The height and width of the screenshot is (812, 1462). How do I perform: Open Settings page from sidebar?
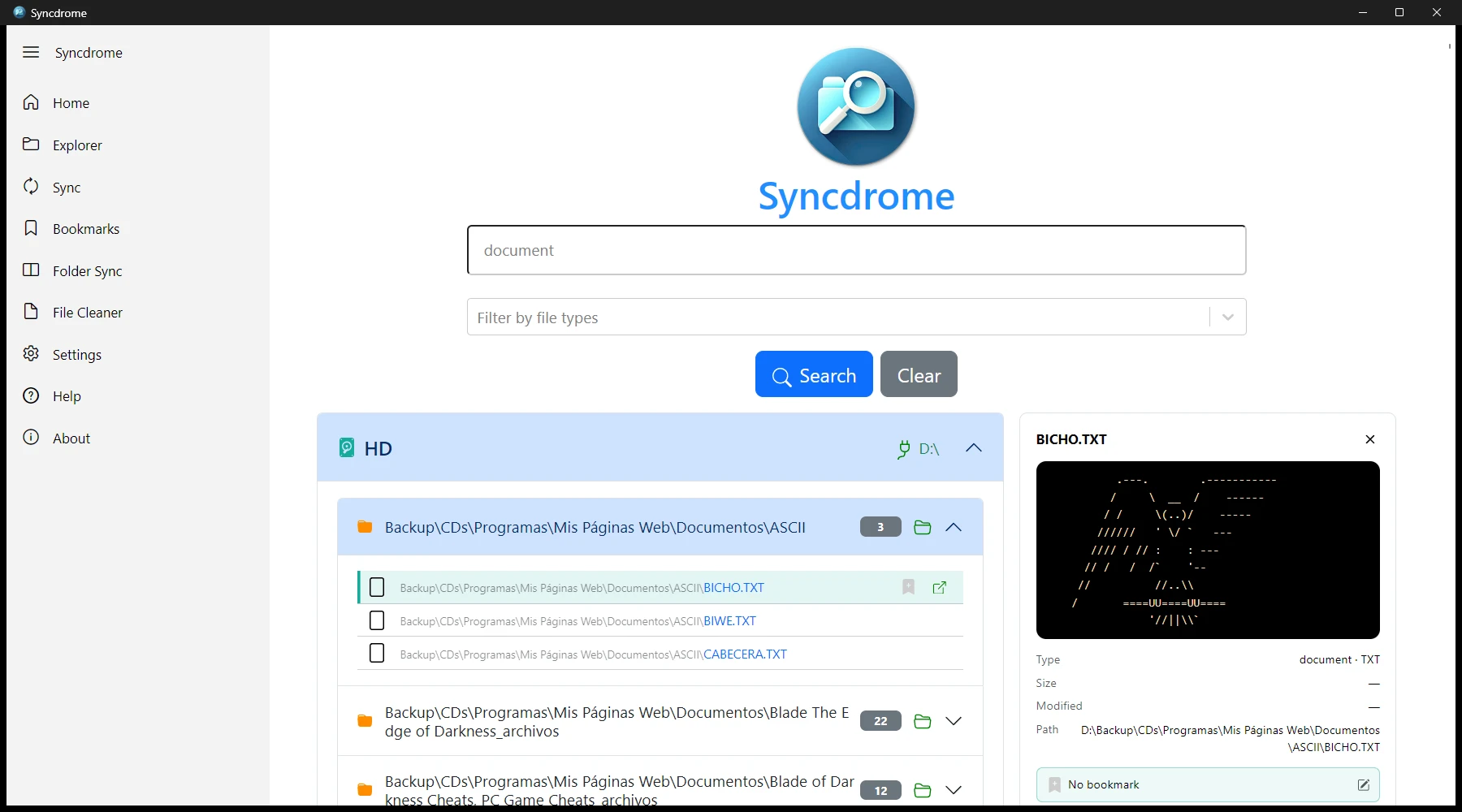77,355
